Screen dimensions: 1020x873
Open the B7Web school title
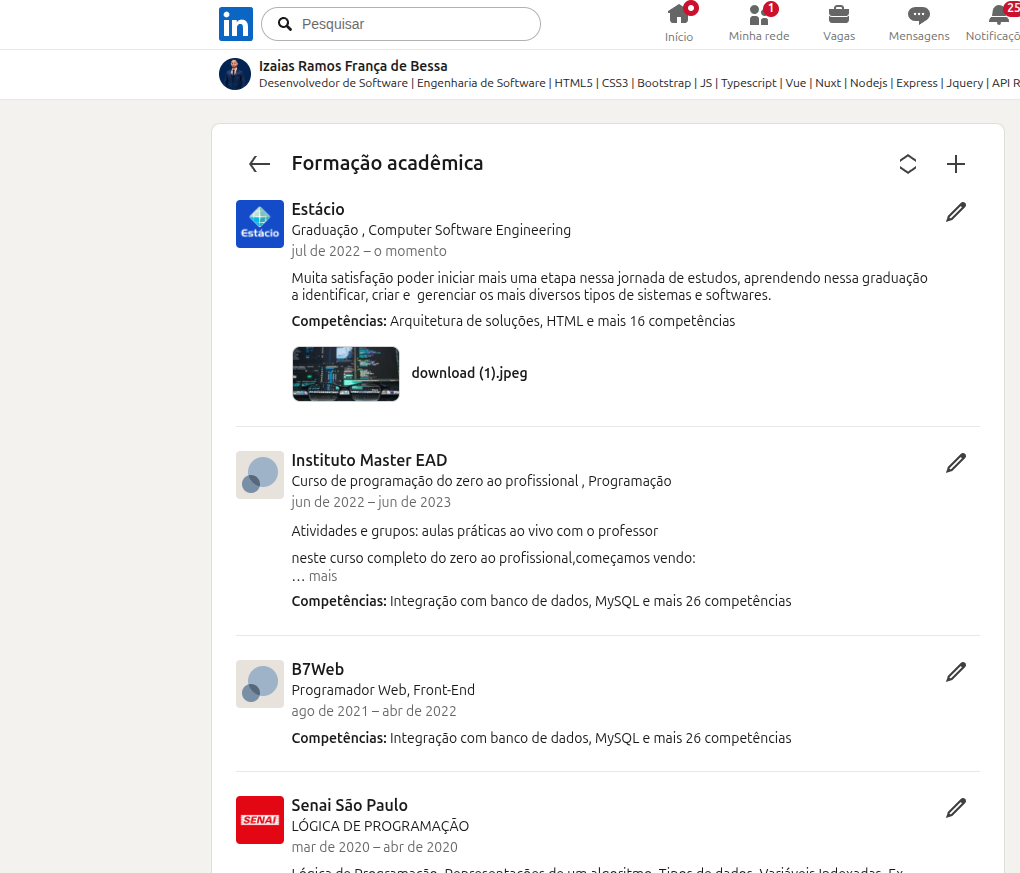317,669
